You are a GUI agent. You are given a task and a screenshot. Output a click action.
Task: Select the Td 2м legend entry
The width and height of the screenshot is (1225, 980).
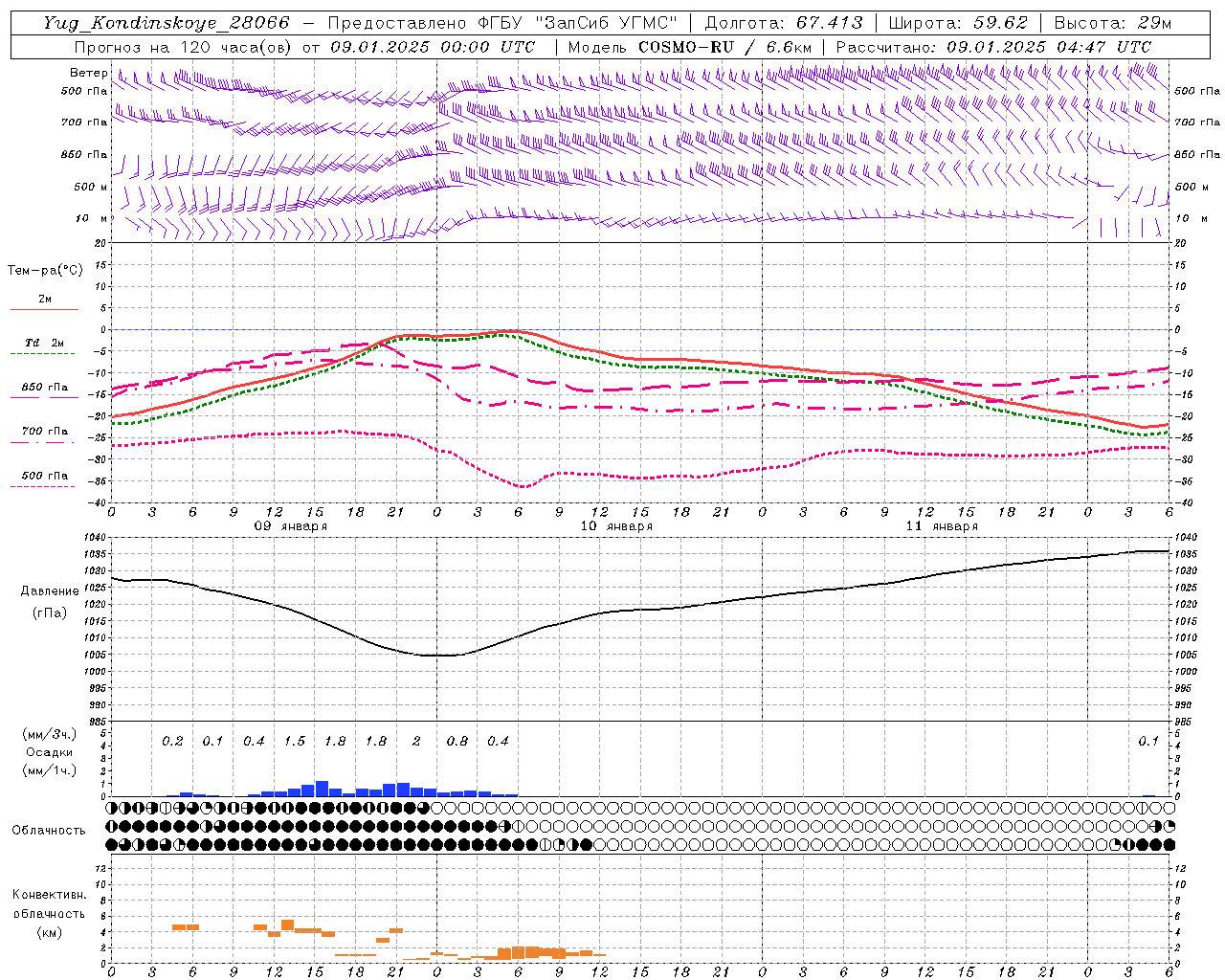[x=44, y=343]
